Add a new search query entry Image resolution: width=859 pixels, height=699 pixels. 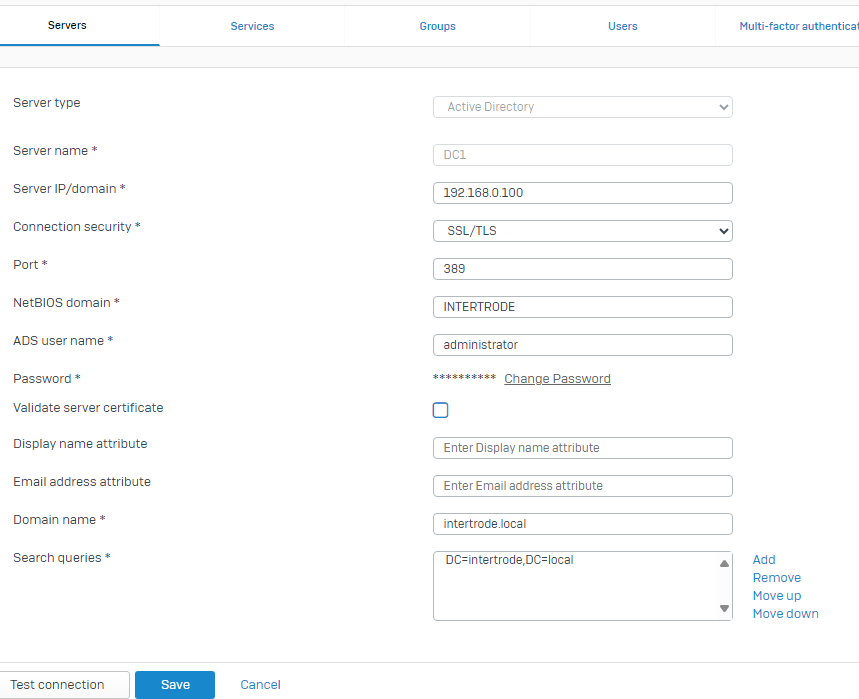coord(764,559)
